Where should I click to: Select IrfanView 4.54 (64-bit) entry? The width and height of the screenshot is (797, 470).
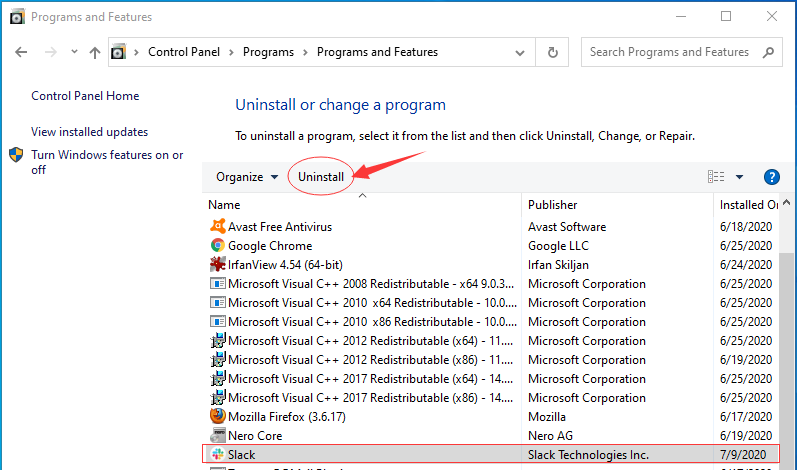pos(285,265)
